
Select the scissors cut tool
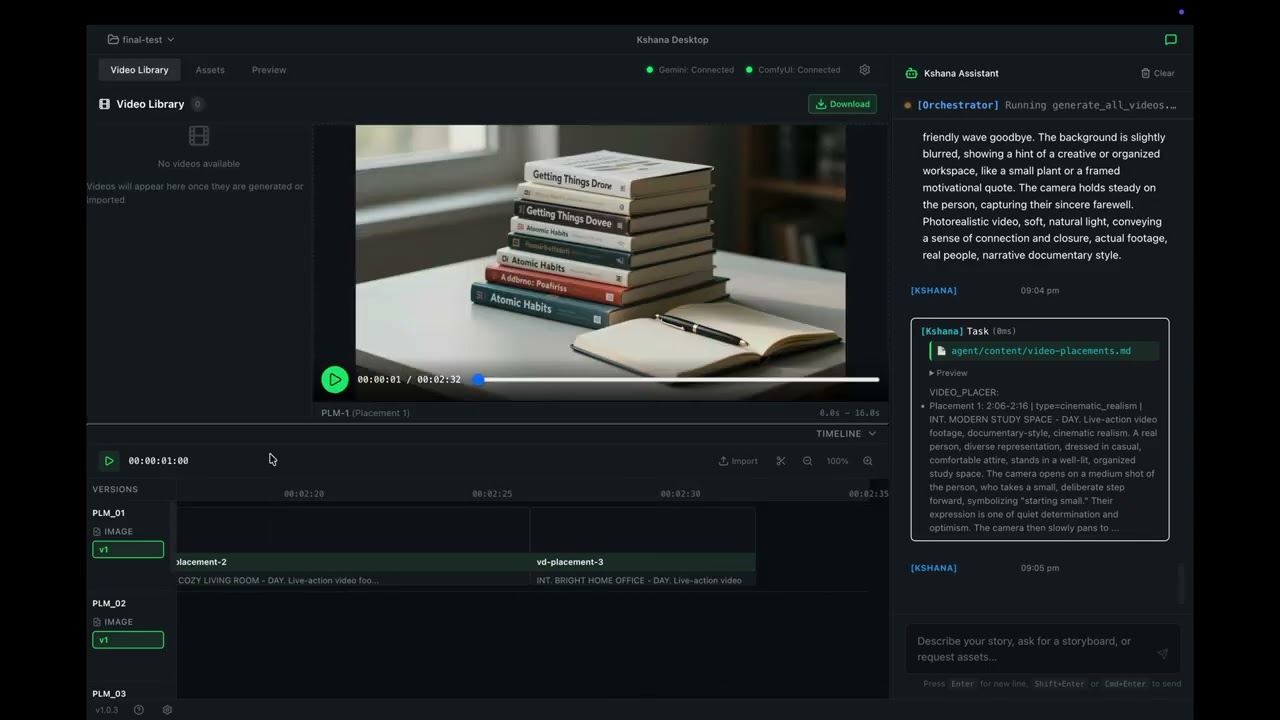781,461
